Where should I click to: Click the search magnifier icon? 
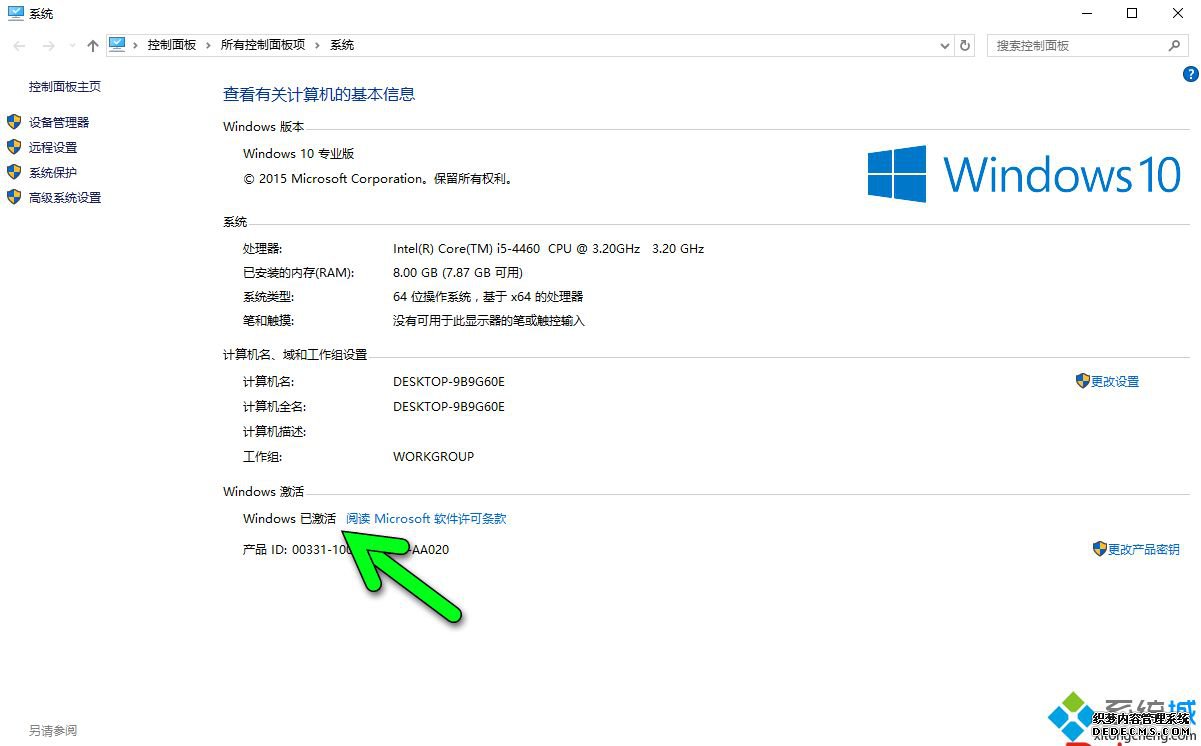pos(1175,45)
